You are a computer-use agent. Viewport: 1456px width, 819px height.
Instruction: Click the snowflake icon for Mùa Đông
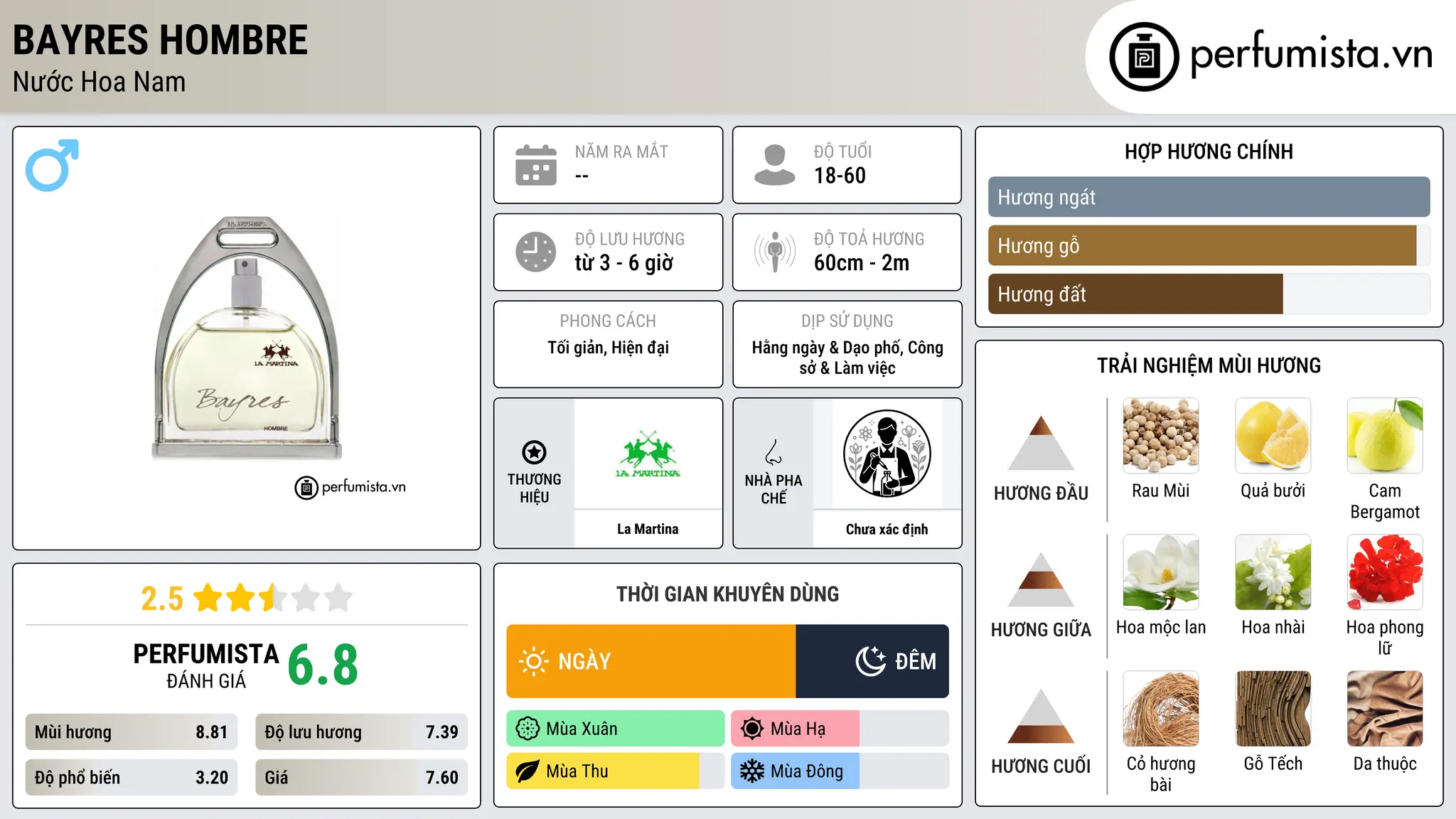pyautogui.click(x=752, y=771)
